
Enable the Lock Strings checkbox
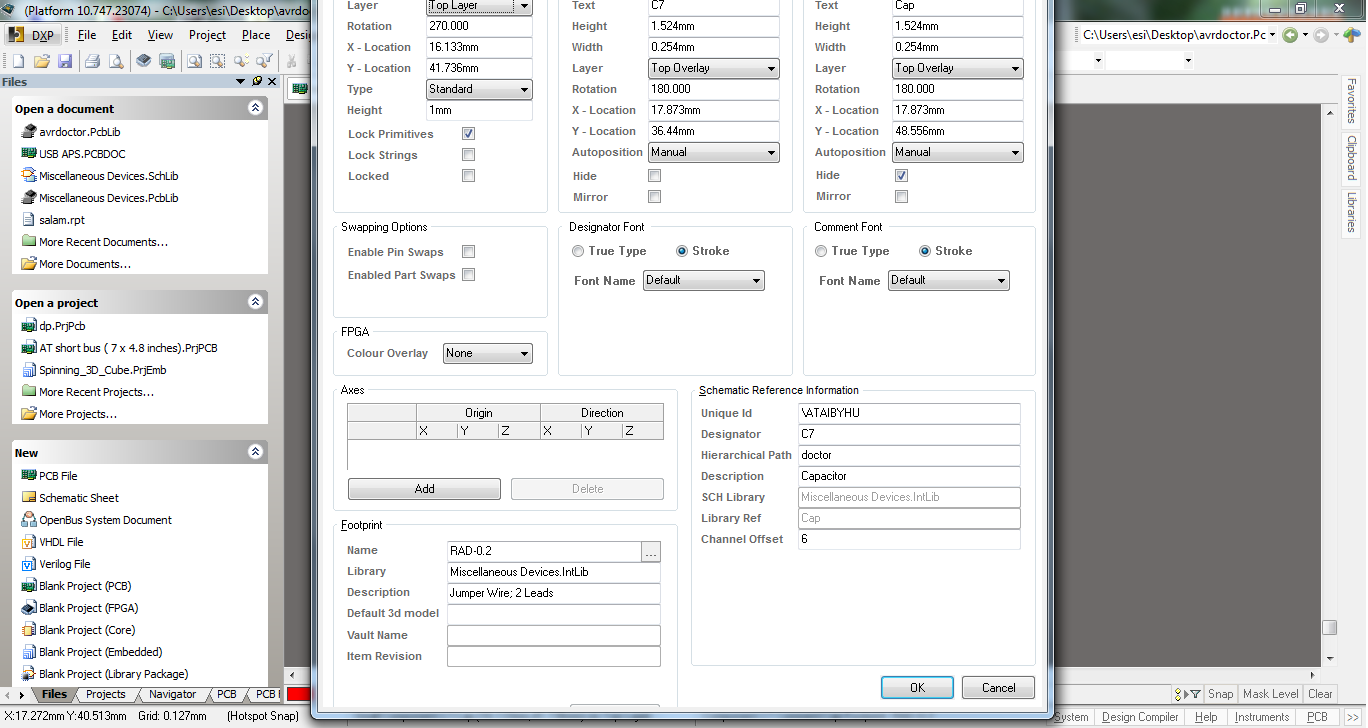click(x=468, y=155)
